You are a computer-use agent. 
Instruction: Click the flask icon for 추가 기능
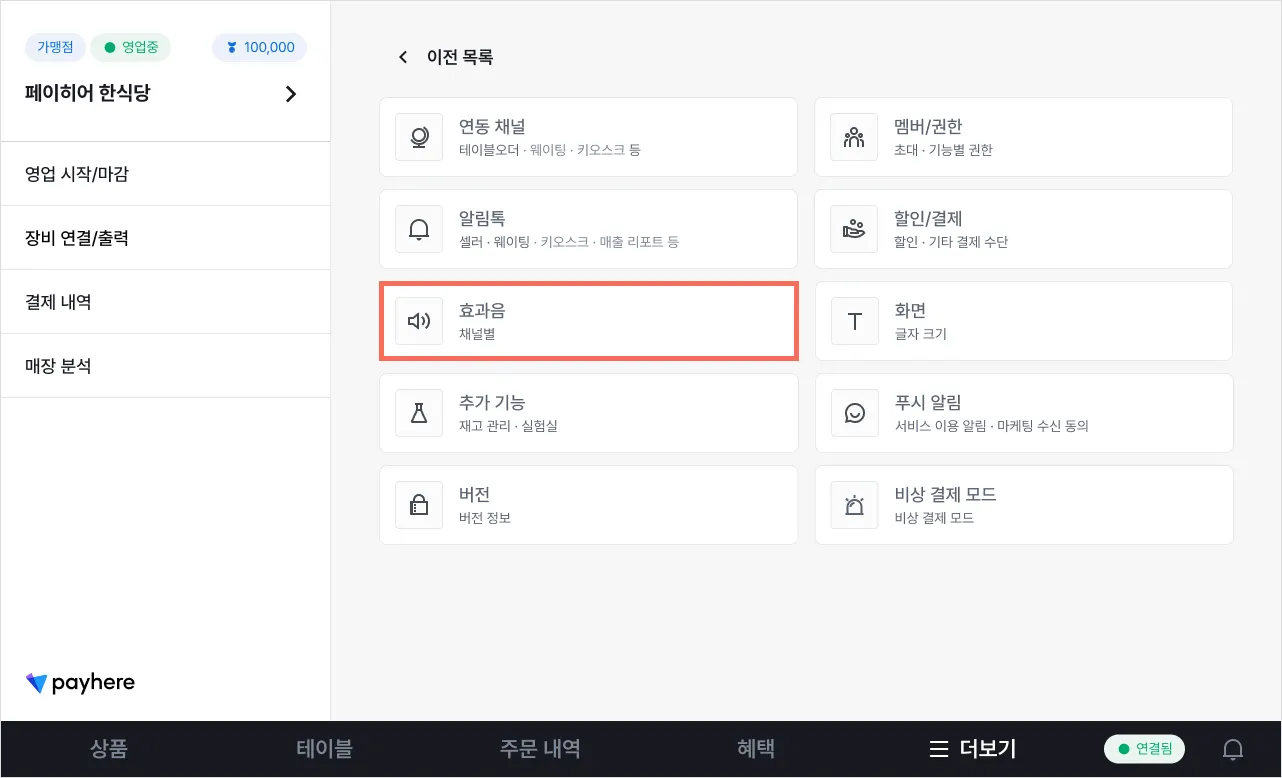click(419, 413)
